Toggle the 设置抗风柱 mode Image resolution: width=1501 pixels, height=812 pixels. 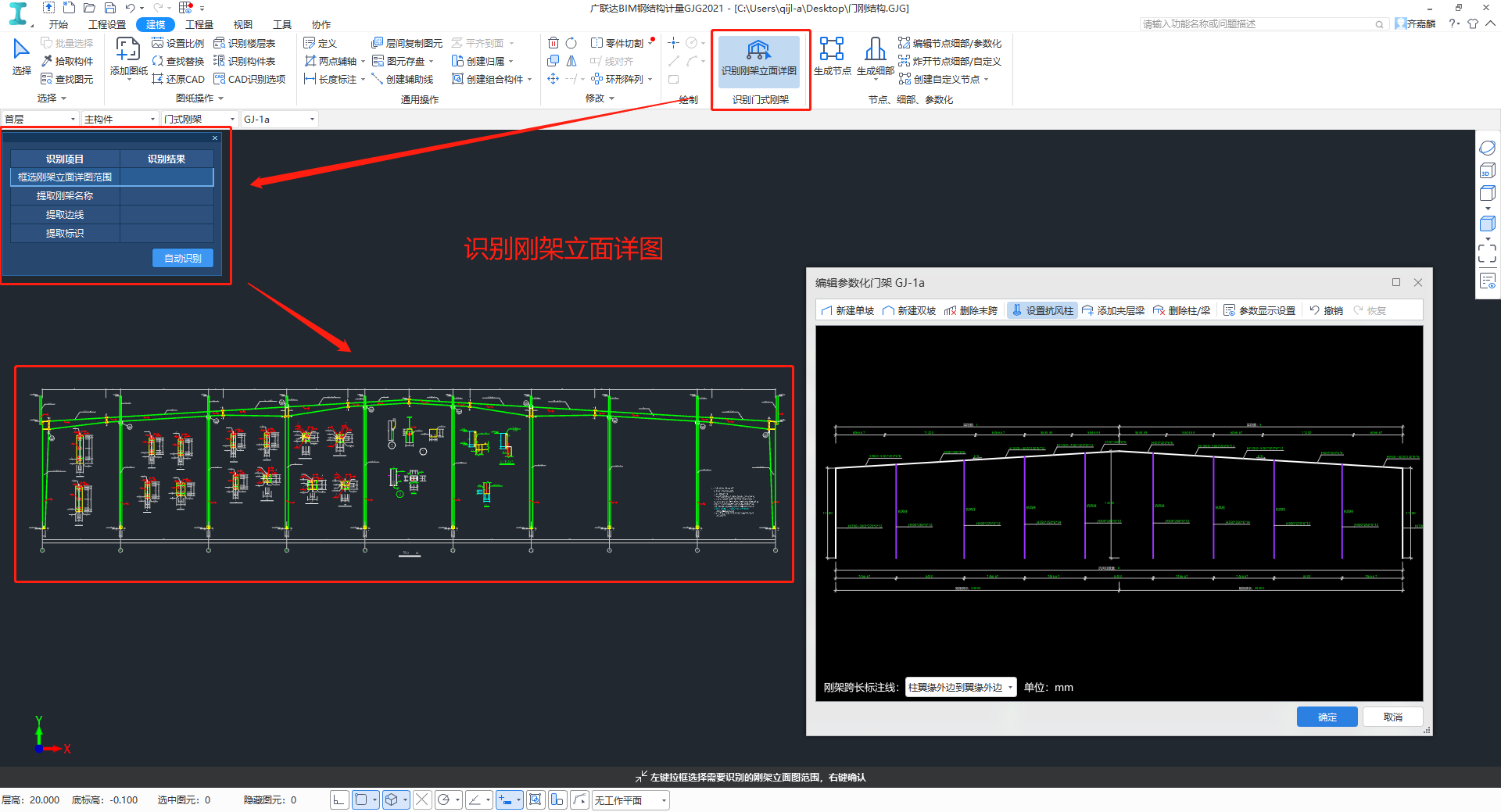pos(1042,310)
